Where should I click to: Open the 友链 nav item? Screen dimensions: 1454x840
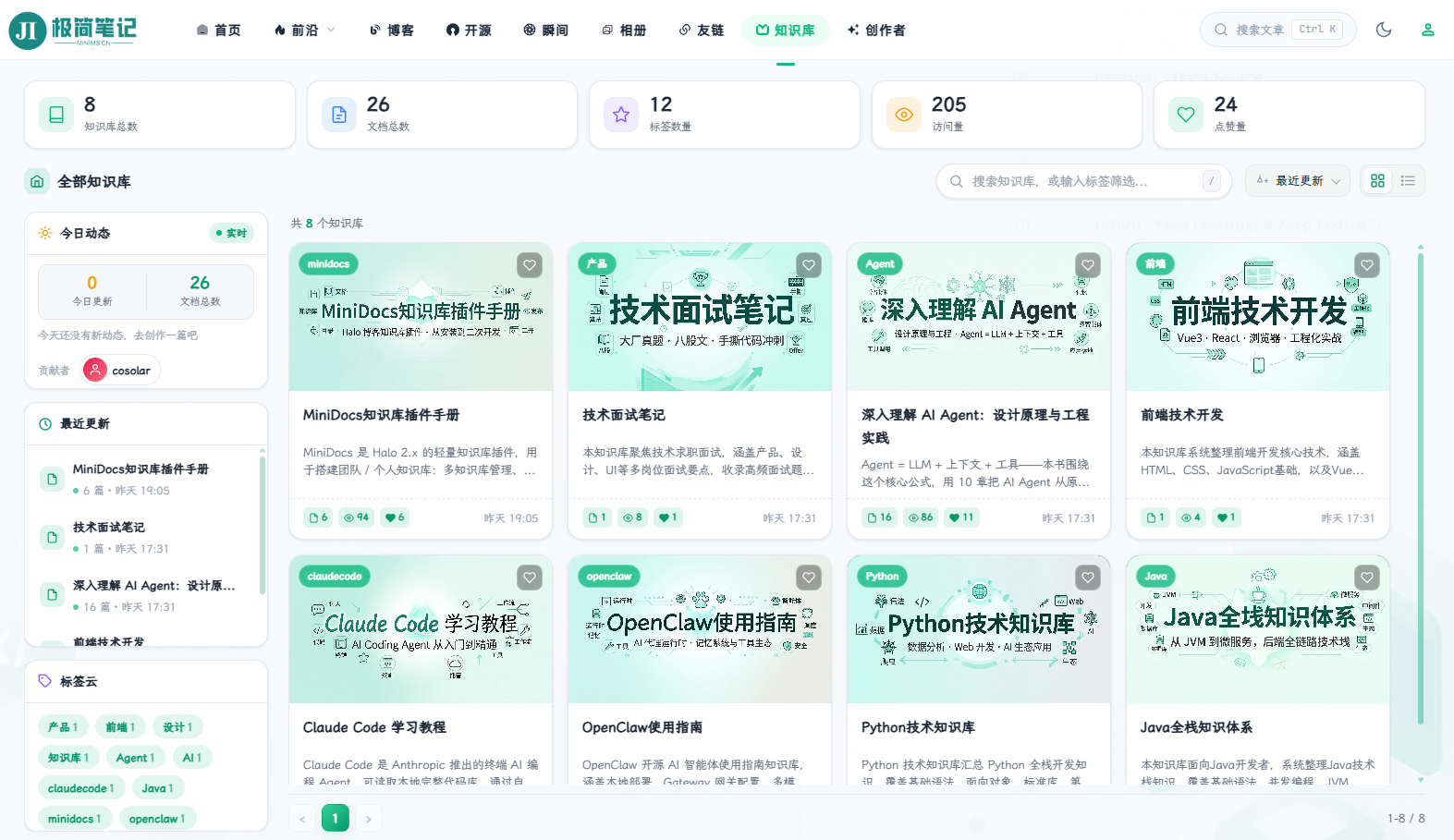(x=702, y=30)
